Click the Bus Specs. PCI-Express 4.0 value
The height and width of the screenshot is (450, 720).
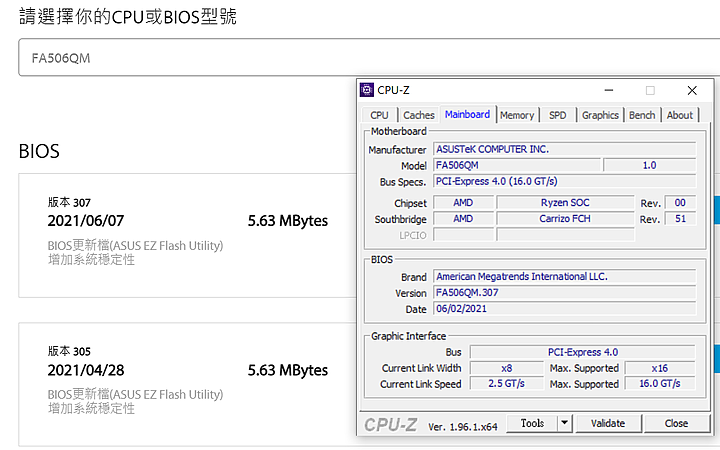click(x=564, y=181)
